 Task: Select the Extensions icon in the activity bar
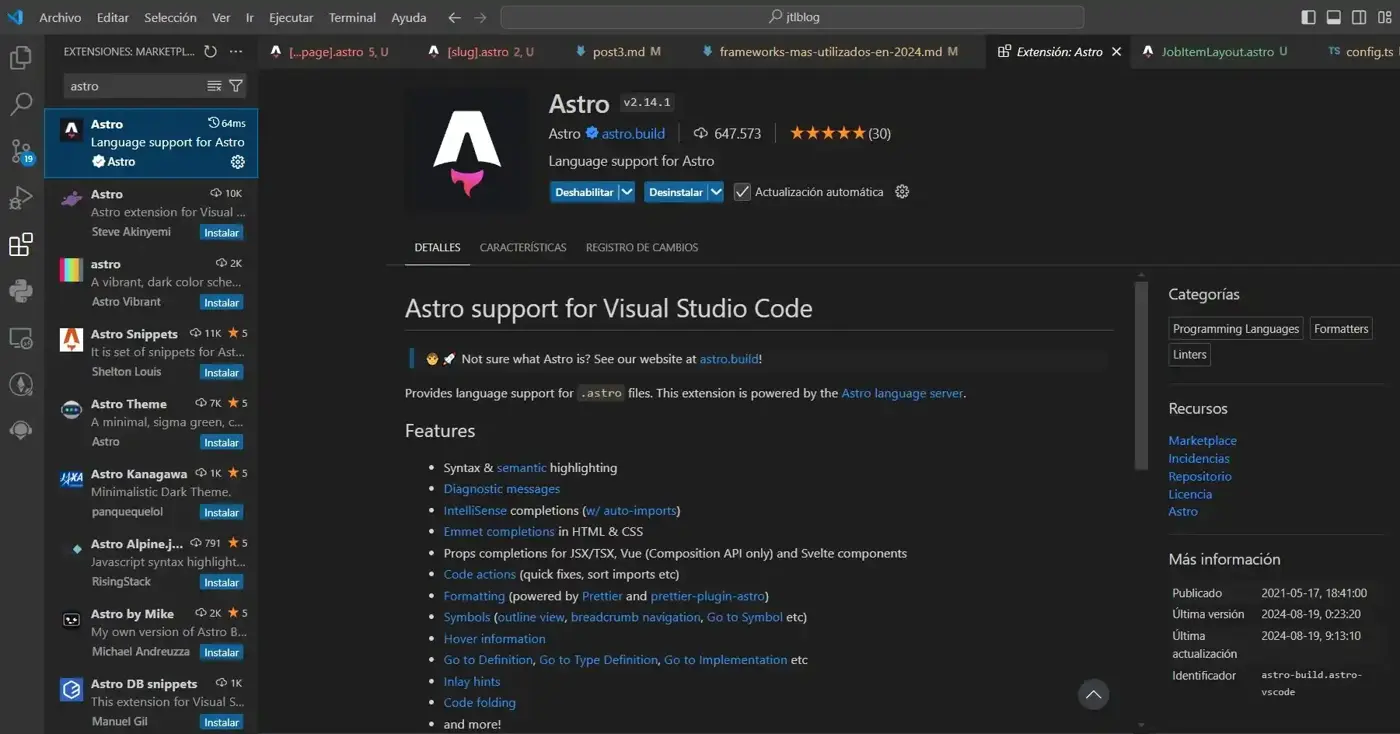(x=21, y=245)
